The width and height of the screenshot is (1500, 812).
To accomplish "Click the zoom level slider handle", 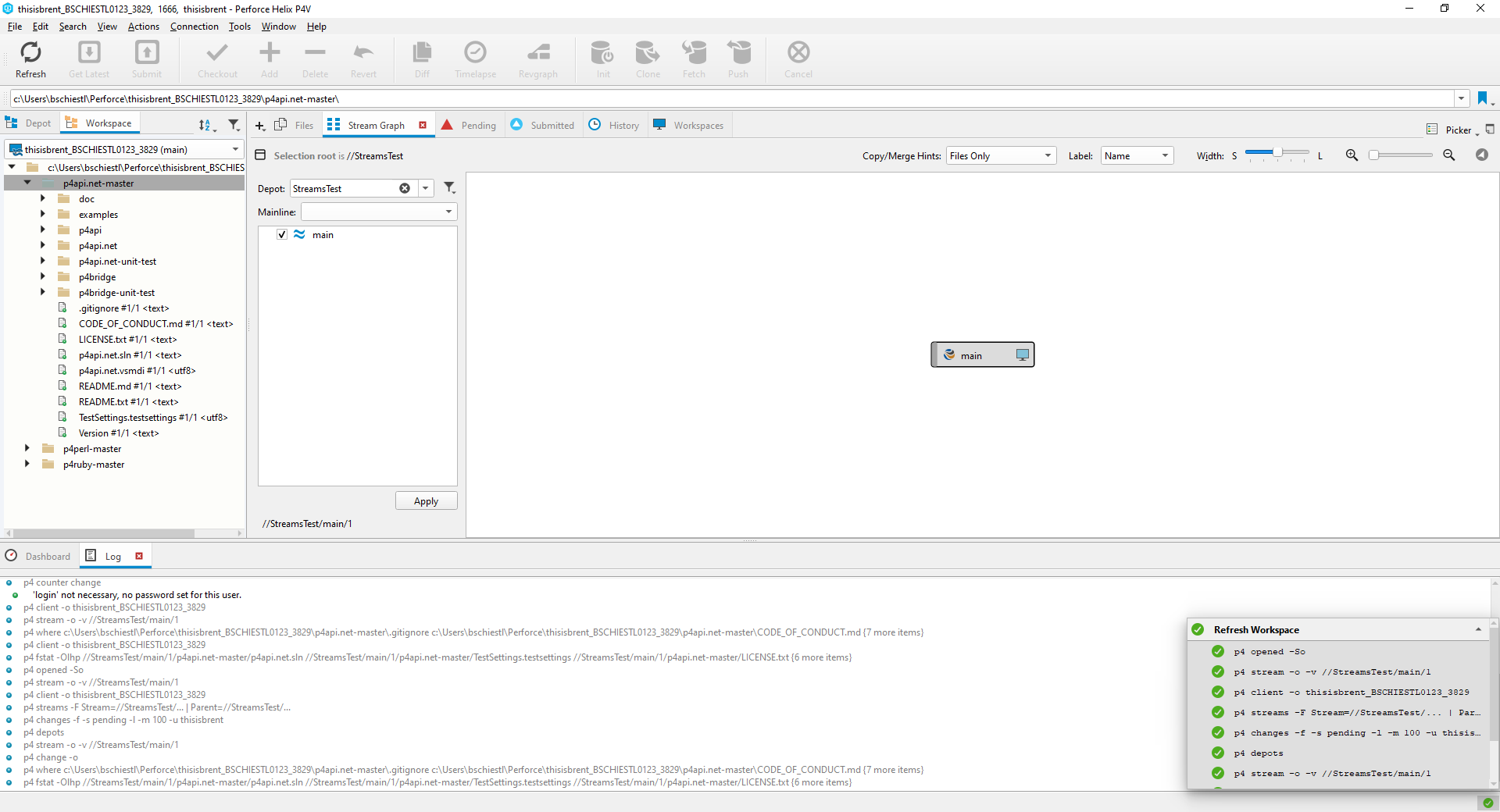I will 1373,155.
